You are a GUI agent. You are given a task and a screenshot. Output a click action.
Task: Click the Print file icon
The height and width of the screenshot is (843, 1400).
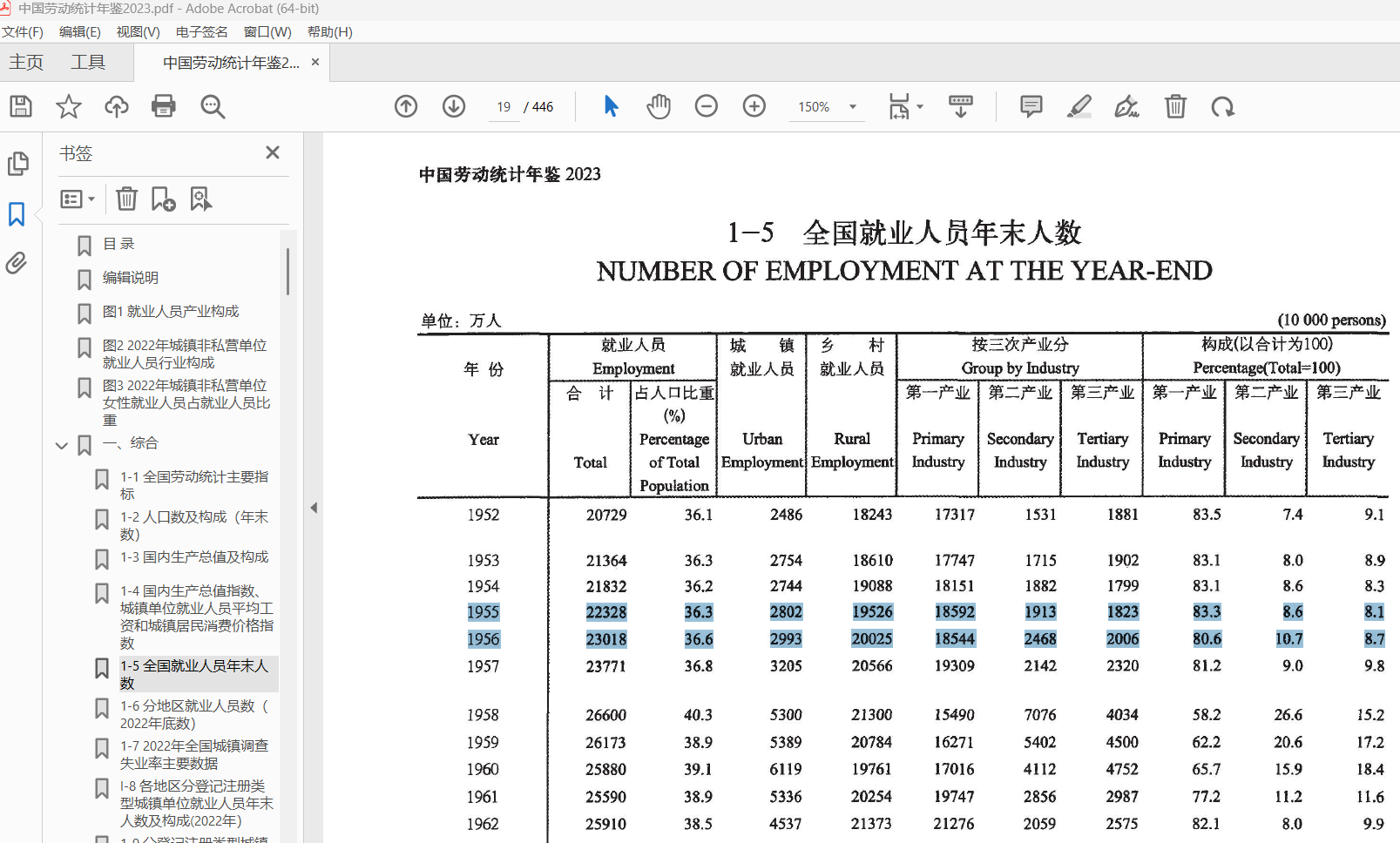[x=163, y=107]
